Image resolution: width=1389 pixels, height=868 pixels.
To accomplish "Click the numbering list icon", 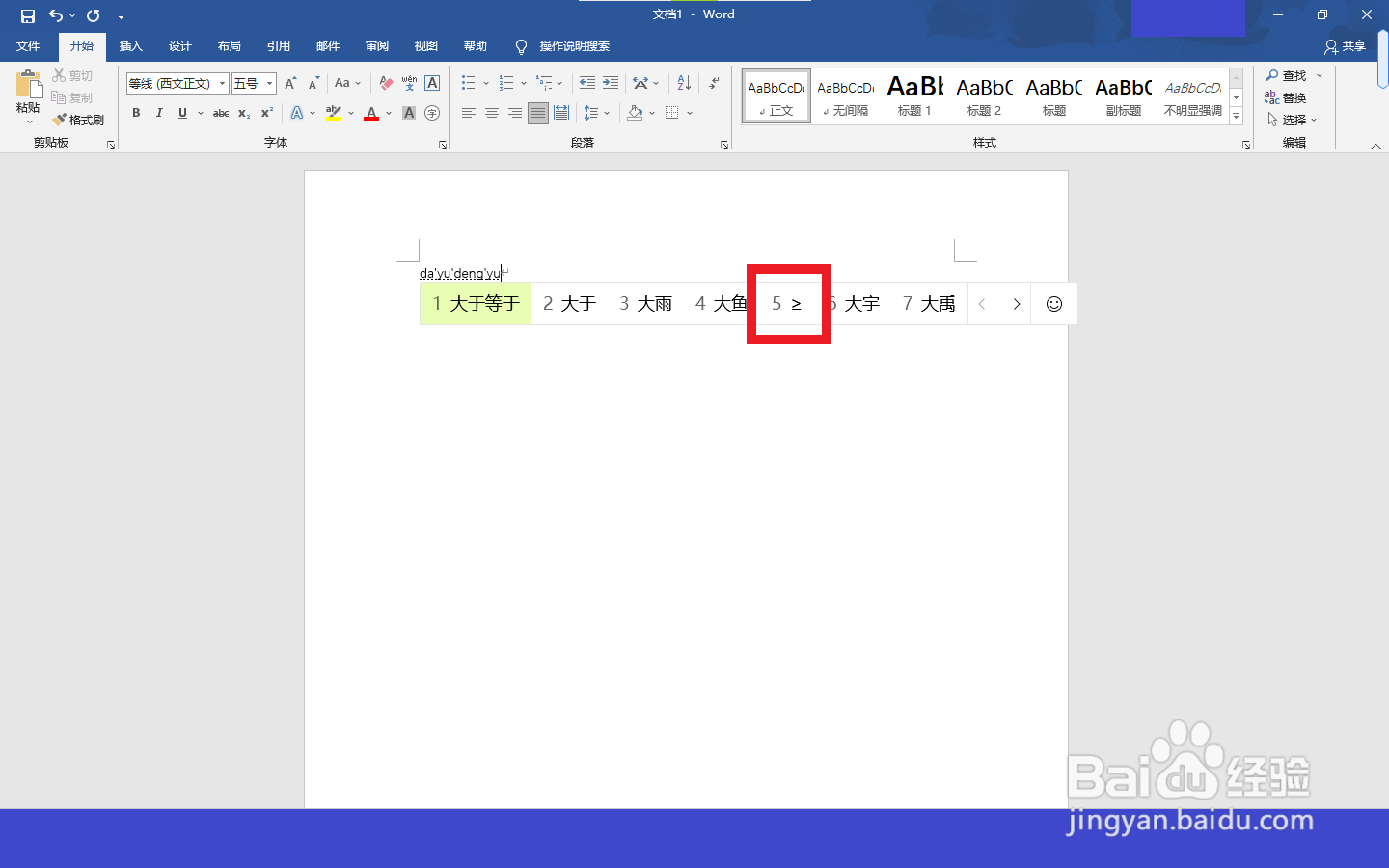I will tap(506, 84).
